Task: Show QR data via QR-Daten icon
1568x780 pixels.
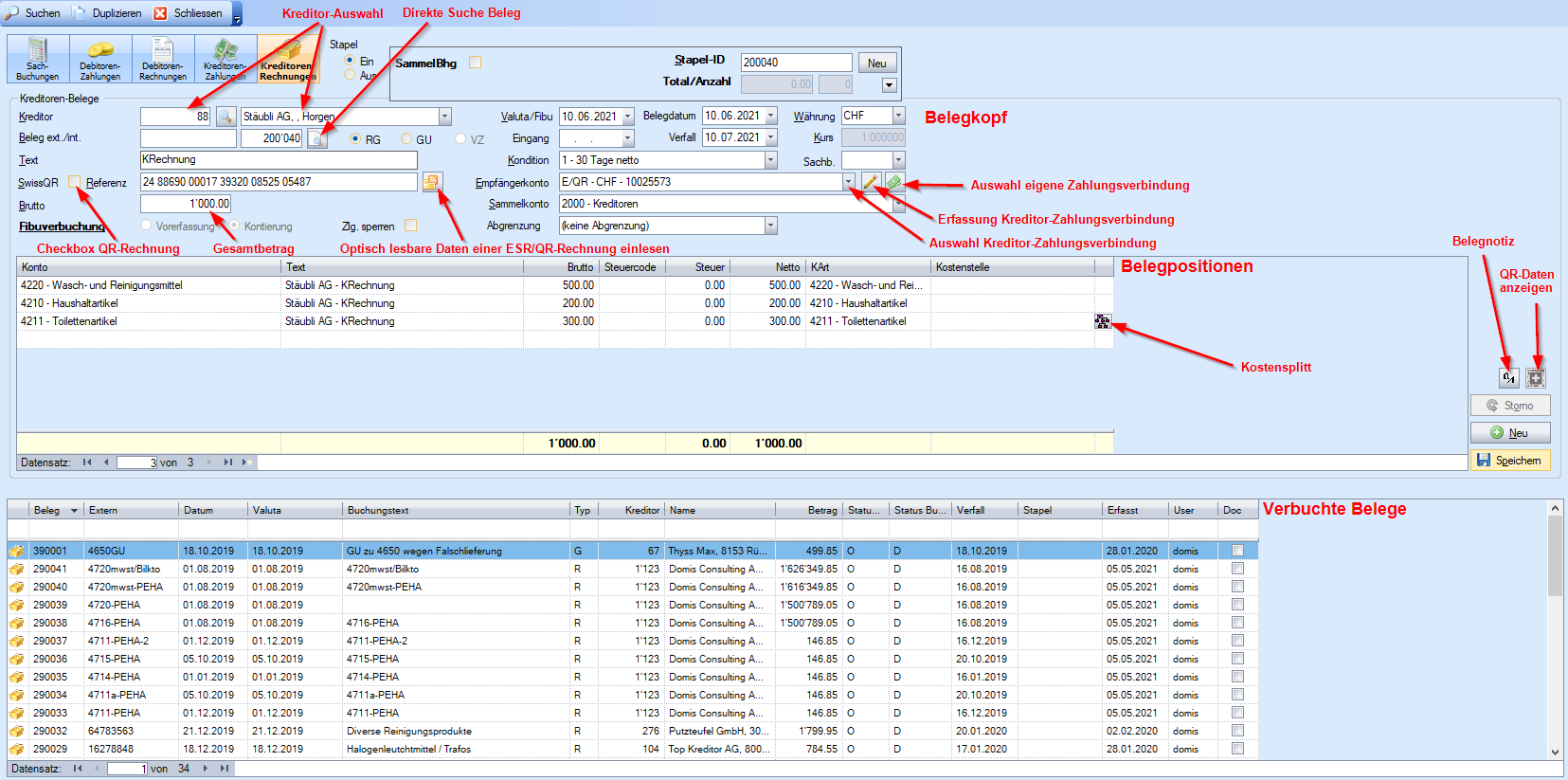Action: [x=1536, y=378]
